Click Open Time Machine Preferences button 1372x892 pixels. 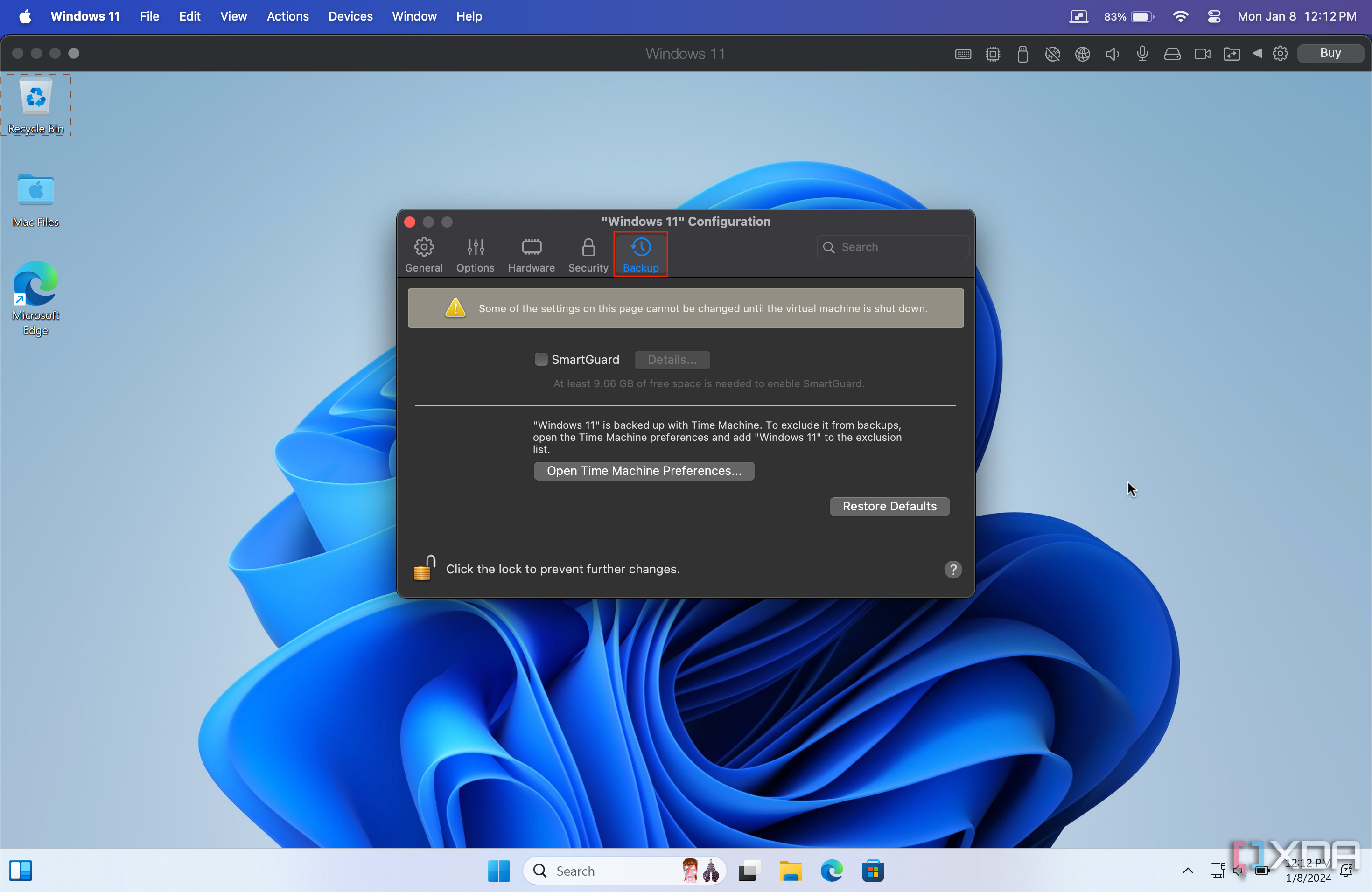tap(644, 470)
